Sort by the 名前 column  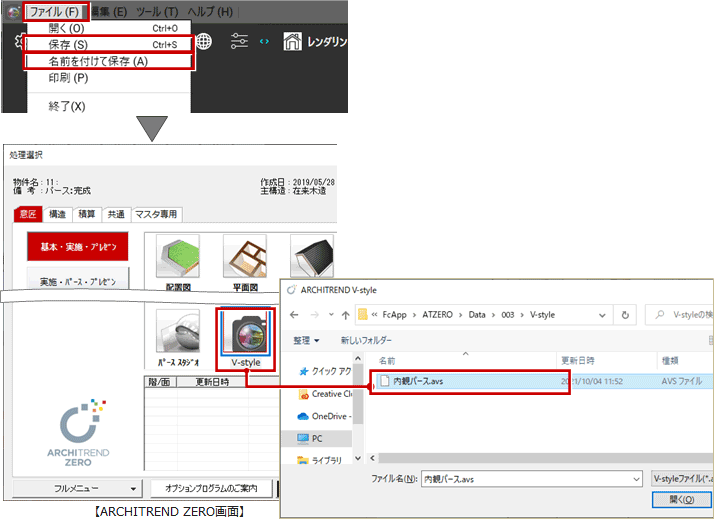[464, 361]
